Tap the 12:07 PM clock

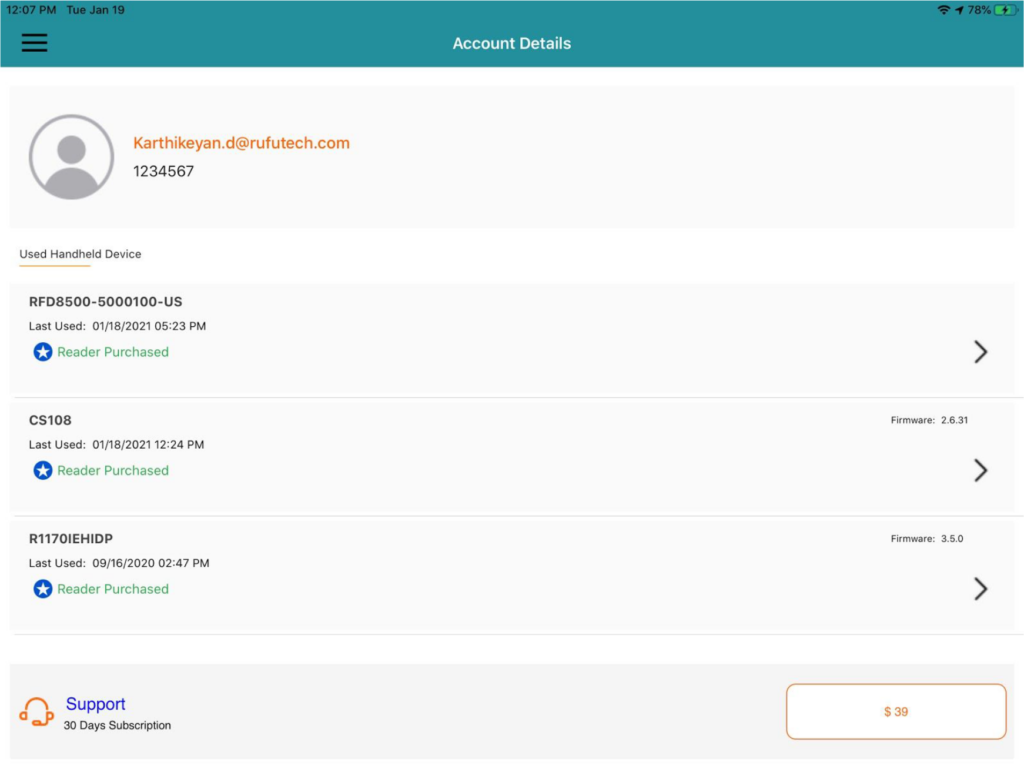tap(31, 10)
